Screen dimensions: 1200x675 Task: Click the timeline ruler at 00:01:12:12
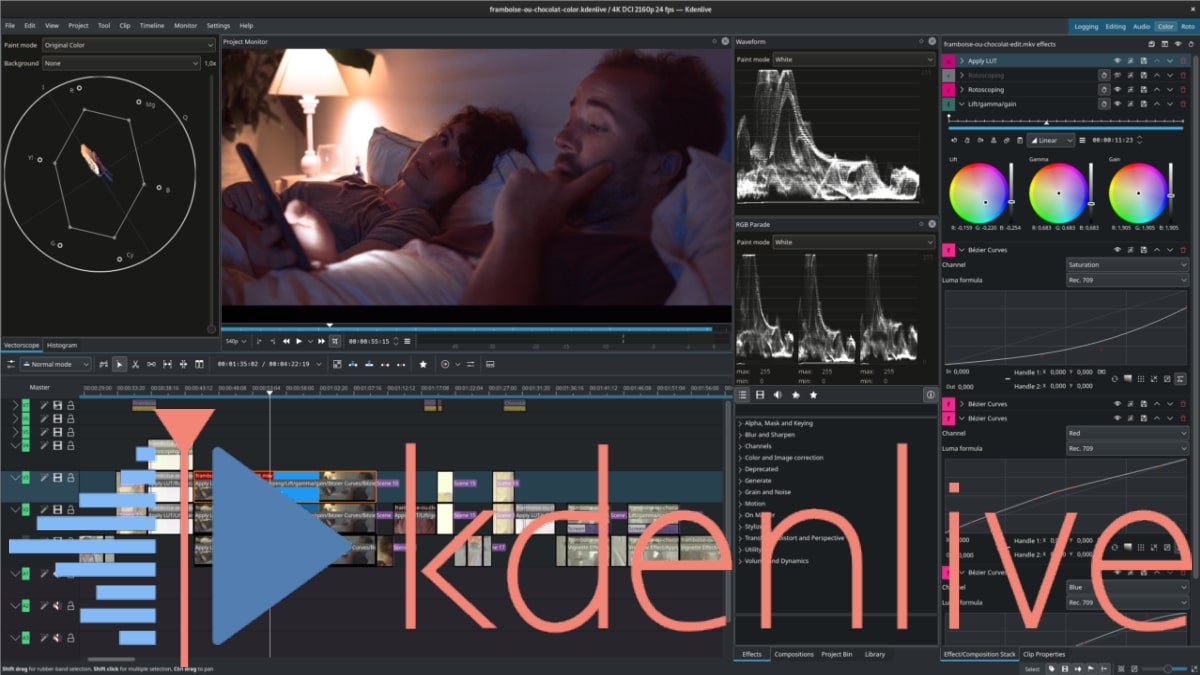click(x=401, y=387)
